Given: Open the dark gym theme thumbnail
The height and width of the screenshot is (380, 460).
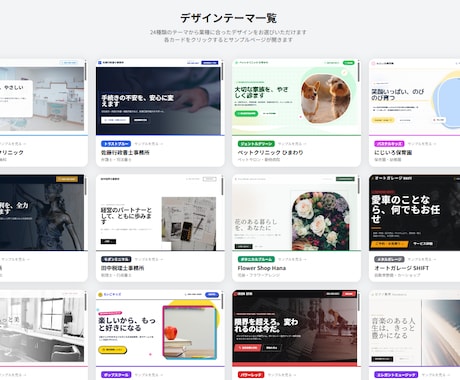Looking at the screenshot, I should (296, 328).
